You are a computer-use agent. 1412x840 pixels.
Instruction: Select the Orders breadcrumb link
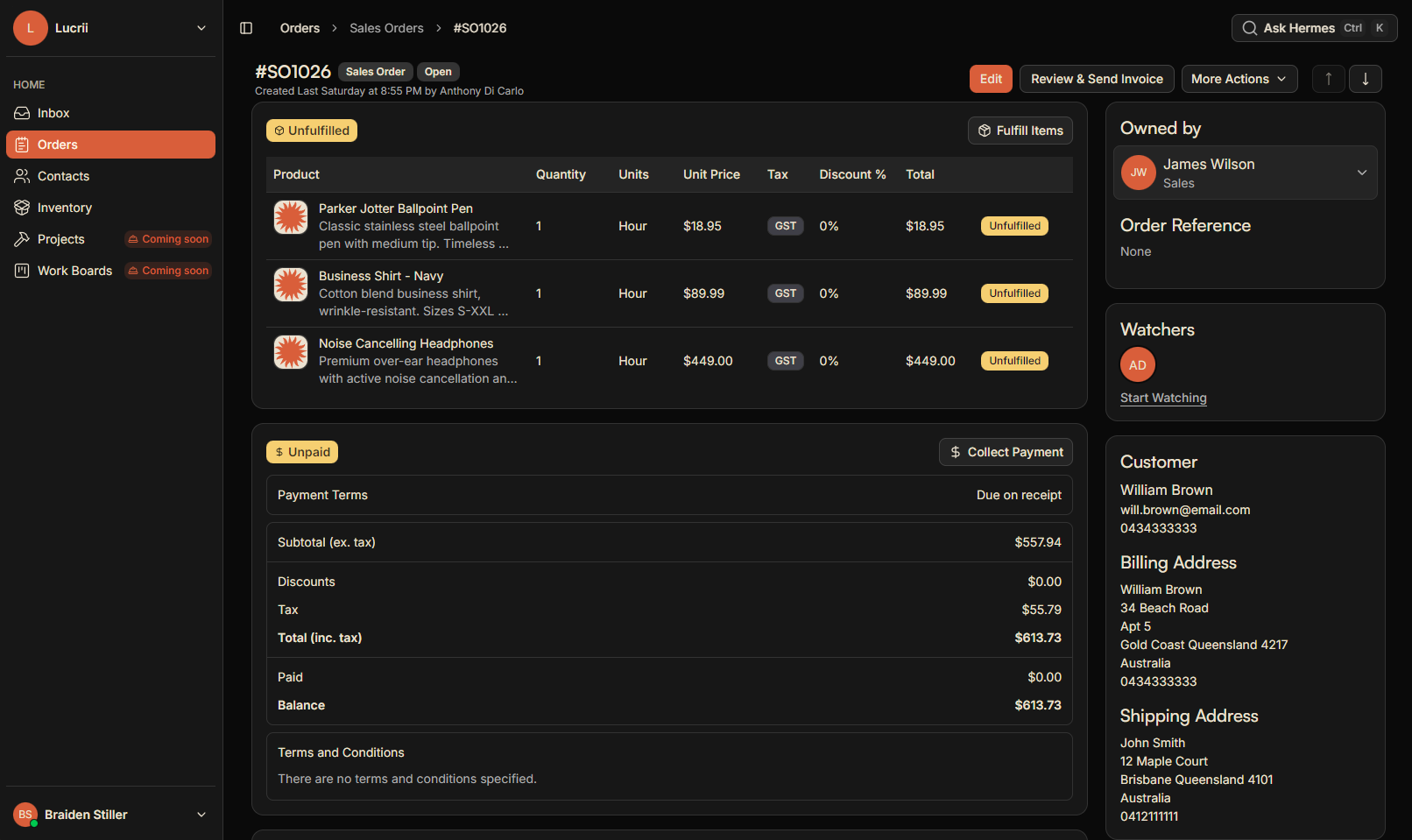pos(300,27)
